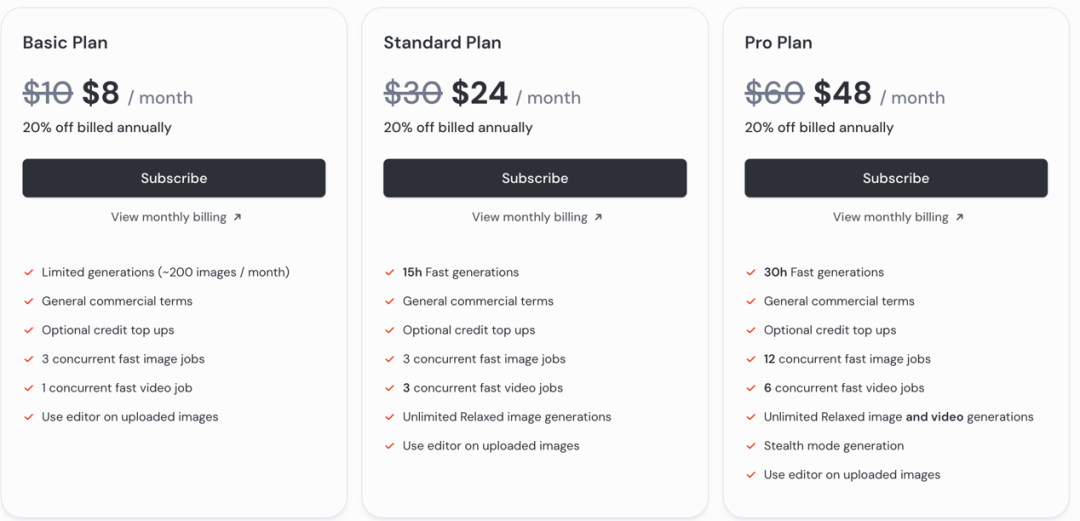Click the $8 price in Basic Plan
Image resolution: width=1080 pixels, height=521 pixels.
point(101,94)
